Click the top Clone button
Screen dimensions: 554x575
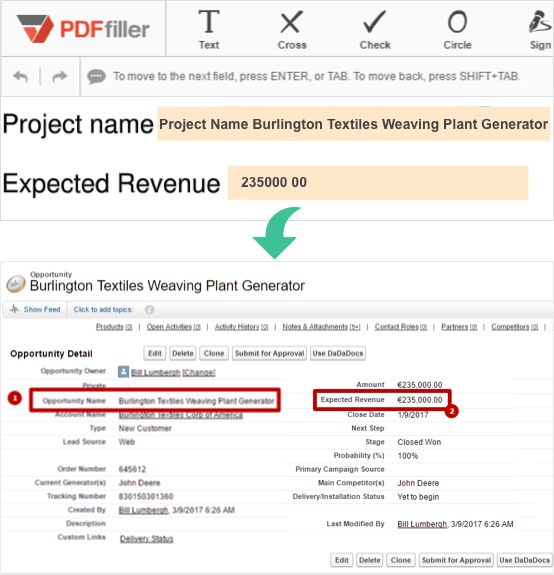coord(214,354)
